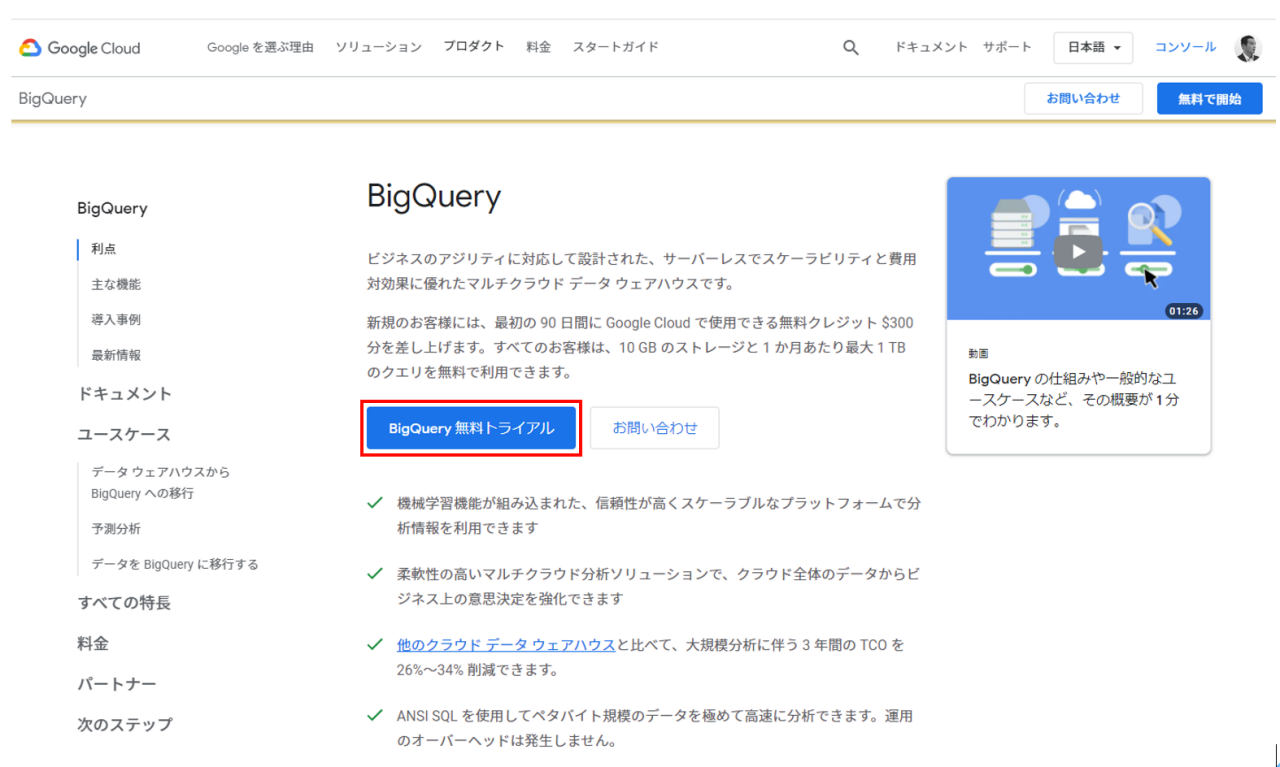Open ドキュメント section in left sidebar

pos(125,394)
